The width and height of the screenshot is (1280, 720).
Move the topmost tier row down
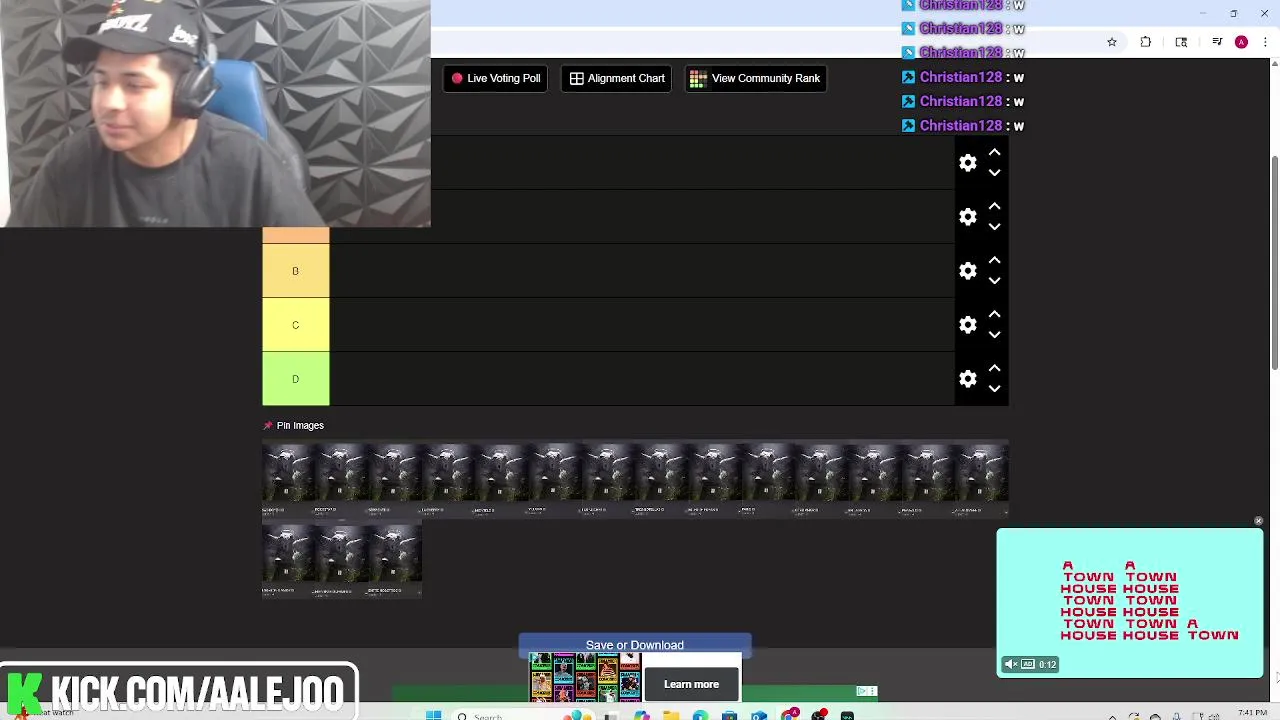click(994, 173)
